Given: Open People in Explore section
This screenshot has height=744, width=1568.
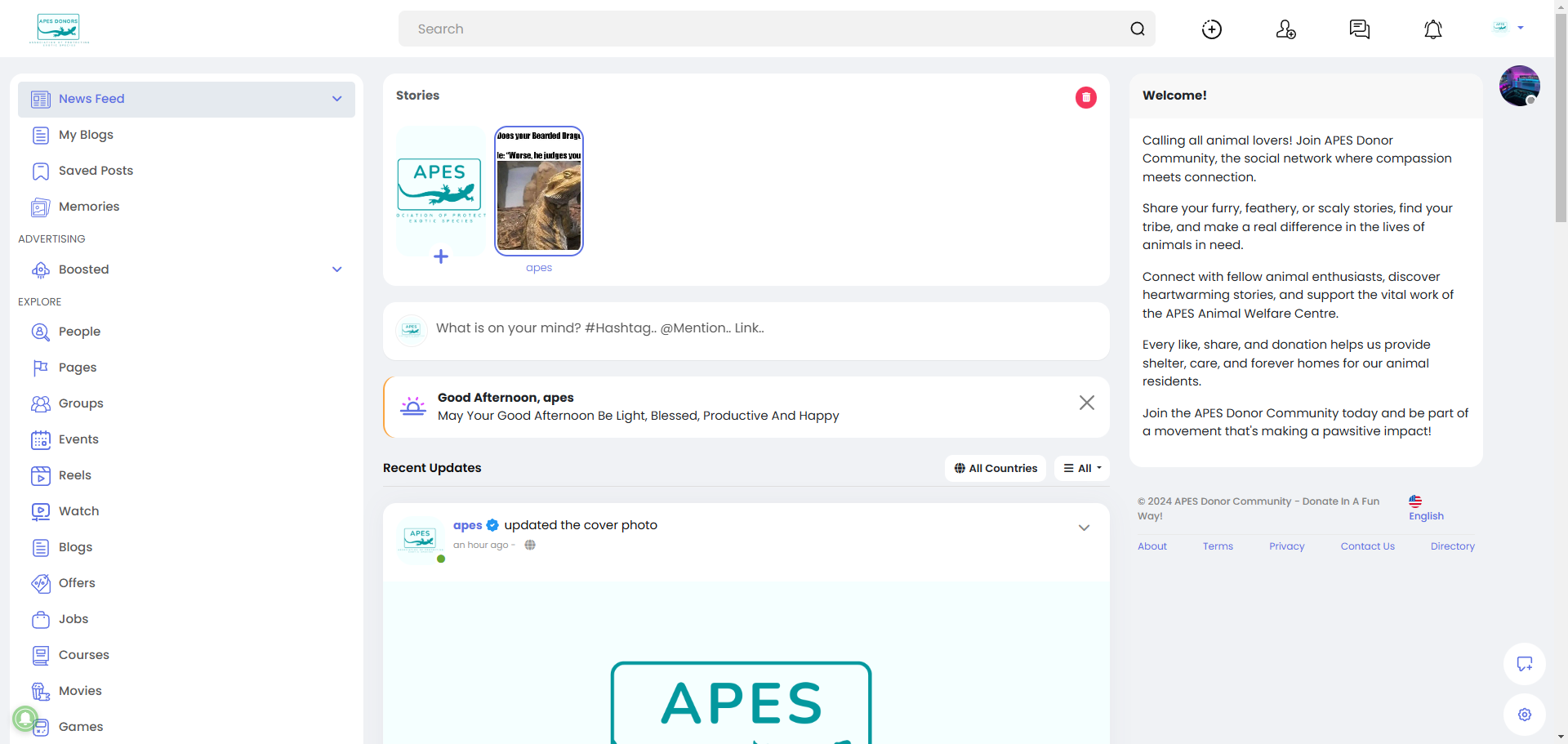Looking at the screenshot, I should point(186,332).
